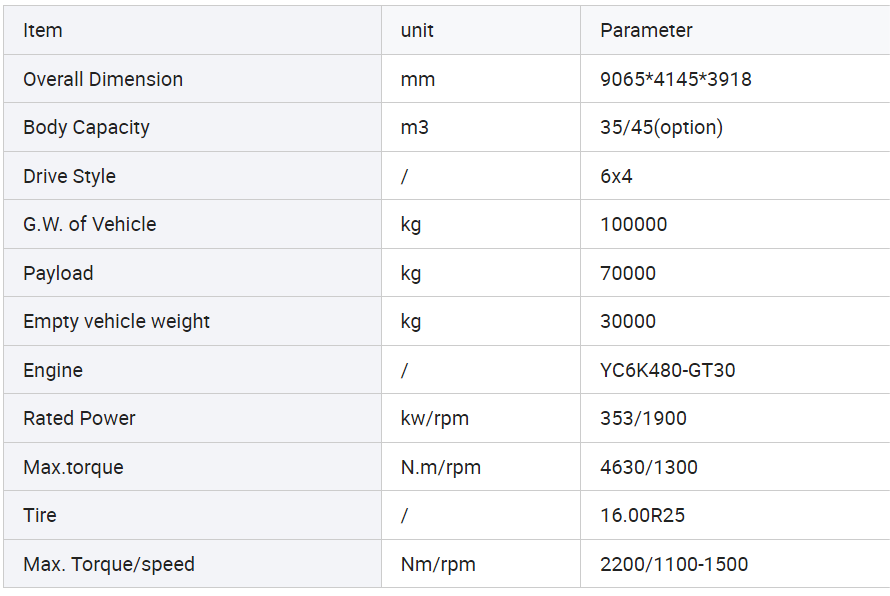Select the G.W. of Vehicle label
This screenshot has width=890, height=596.
90,224
